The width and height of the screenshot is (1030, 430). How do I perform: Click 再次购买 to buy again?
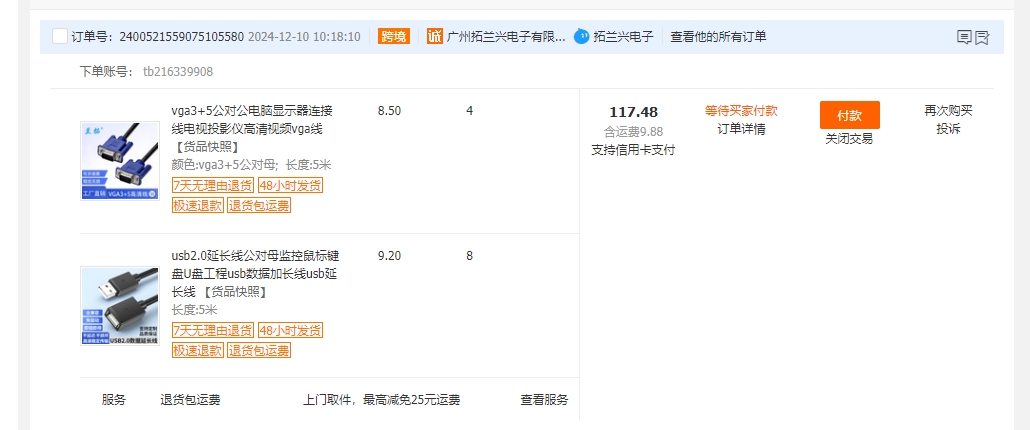coord(948,111)
